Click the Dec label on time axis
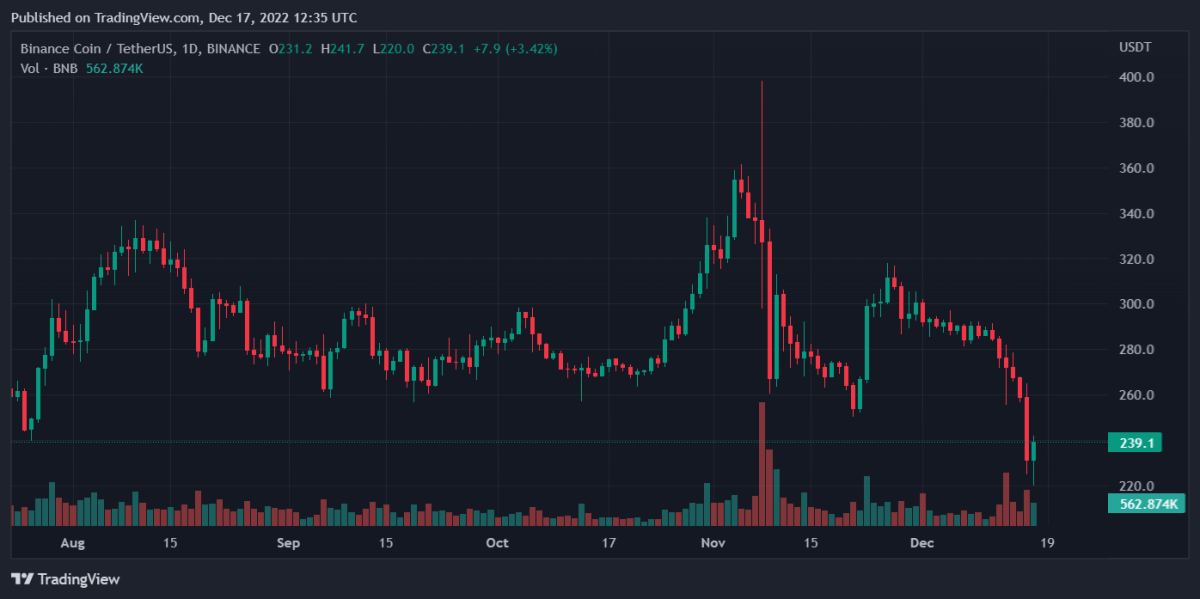This screenshot has height=599, width=1200. [922, 543]
